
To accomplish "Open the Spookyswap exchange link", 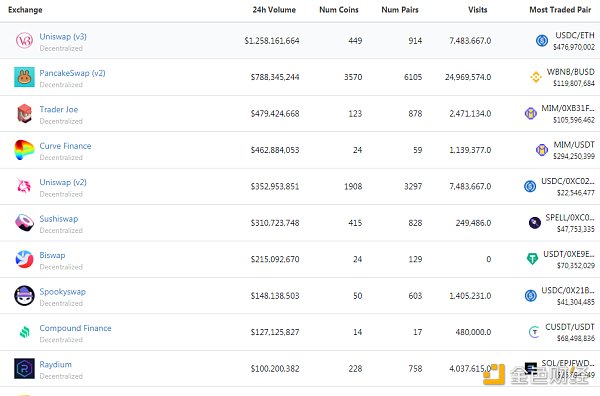I will [62, 292].
